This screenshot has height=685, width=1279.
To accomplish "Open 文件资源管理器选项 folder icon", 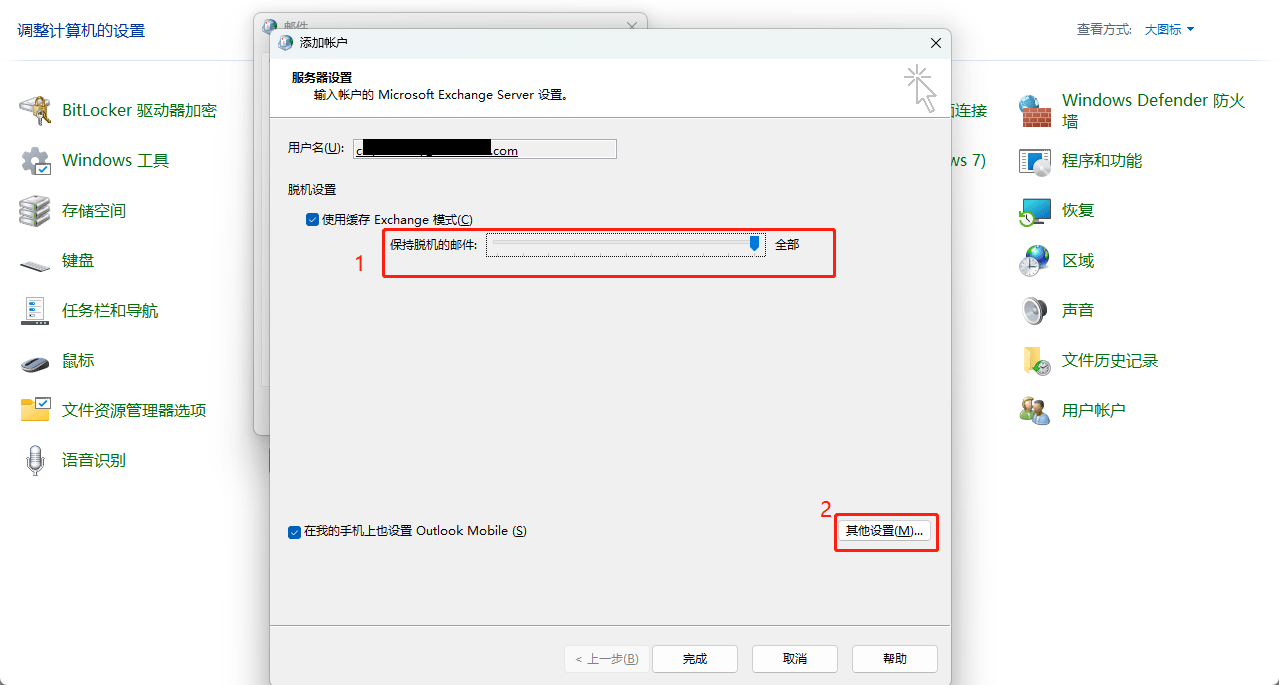I will point(35,410).
